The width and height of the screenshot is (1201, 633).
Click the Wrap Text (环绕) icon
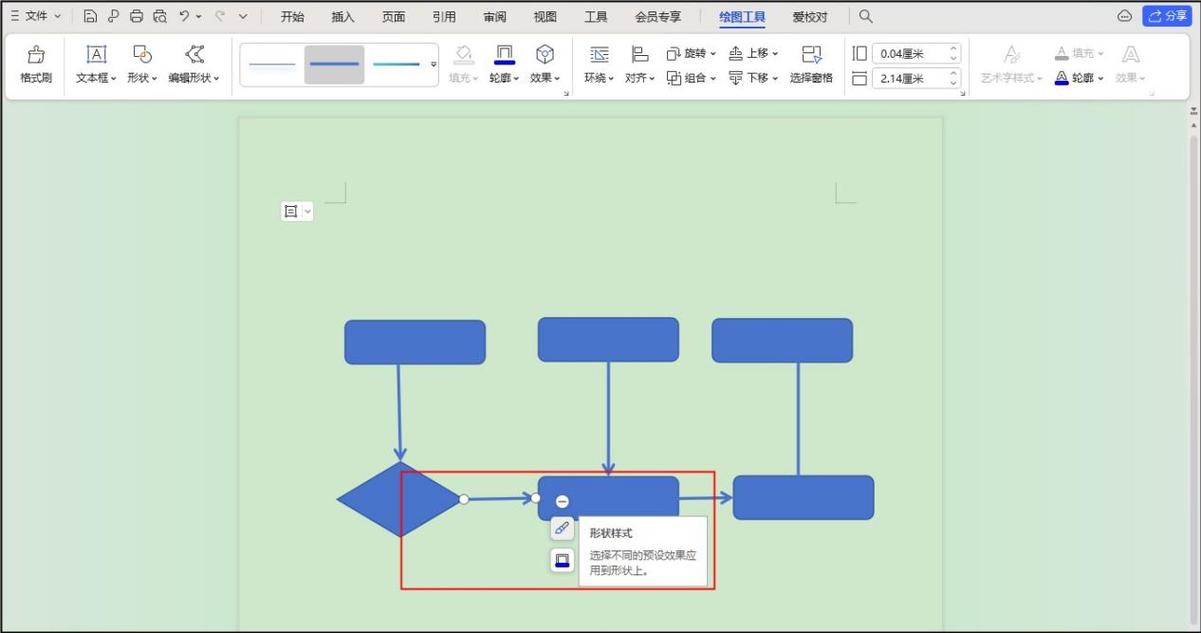point(599,54)
